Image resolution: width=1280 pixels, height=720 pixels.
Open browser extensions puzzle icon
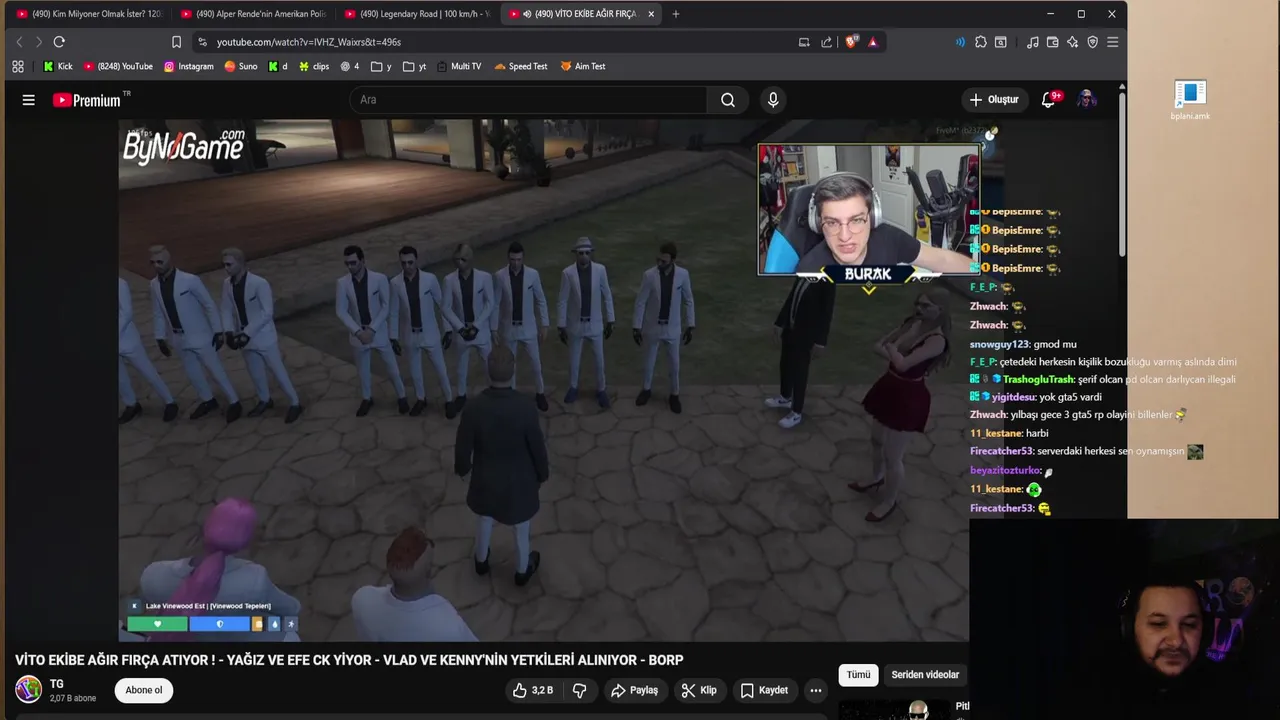[x=981, y=42]
